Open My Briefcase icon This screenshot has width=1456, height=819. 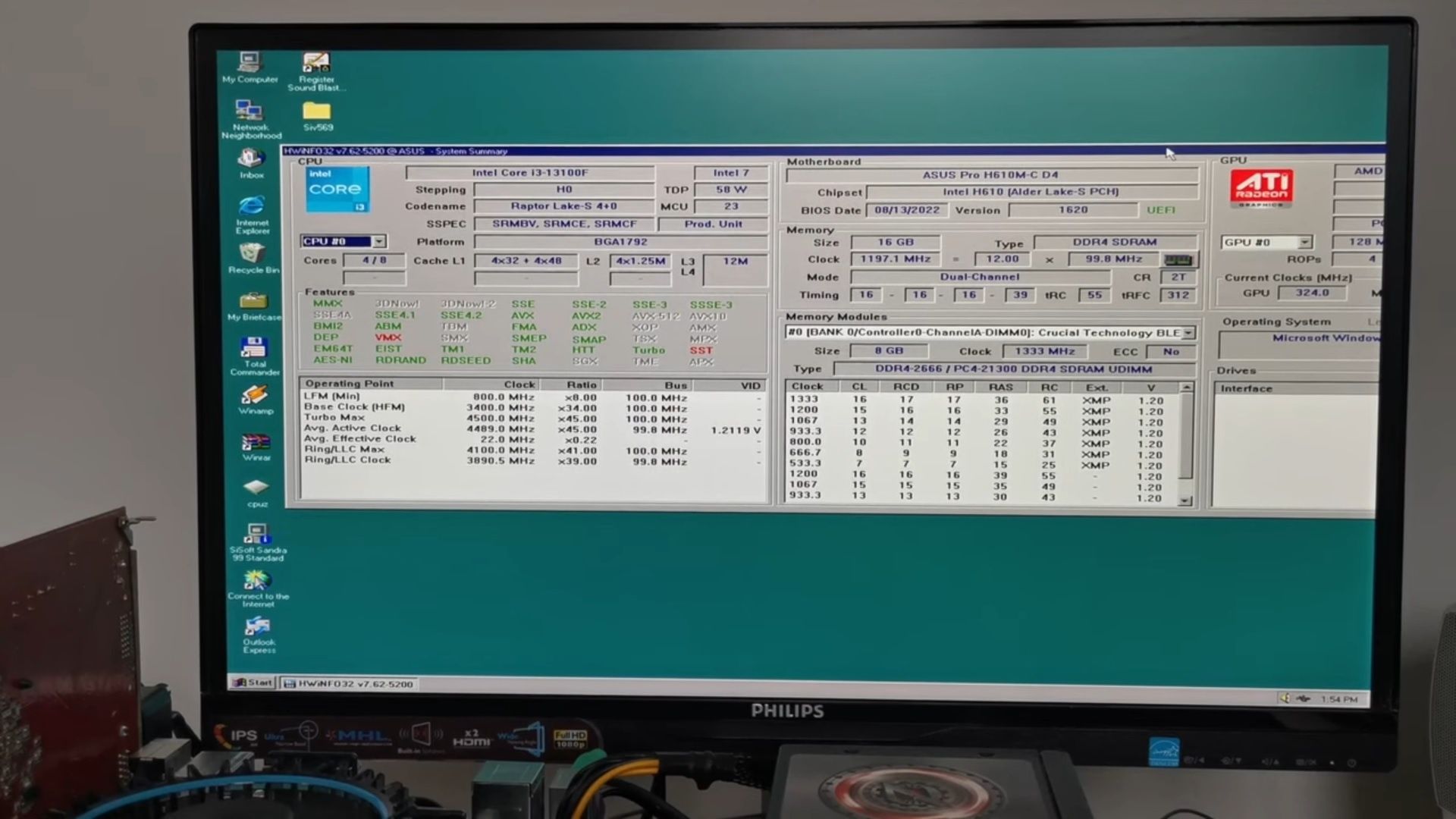click(x=254, y=306)
